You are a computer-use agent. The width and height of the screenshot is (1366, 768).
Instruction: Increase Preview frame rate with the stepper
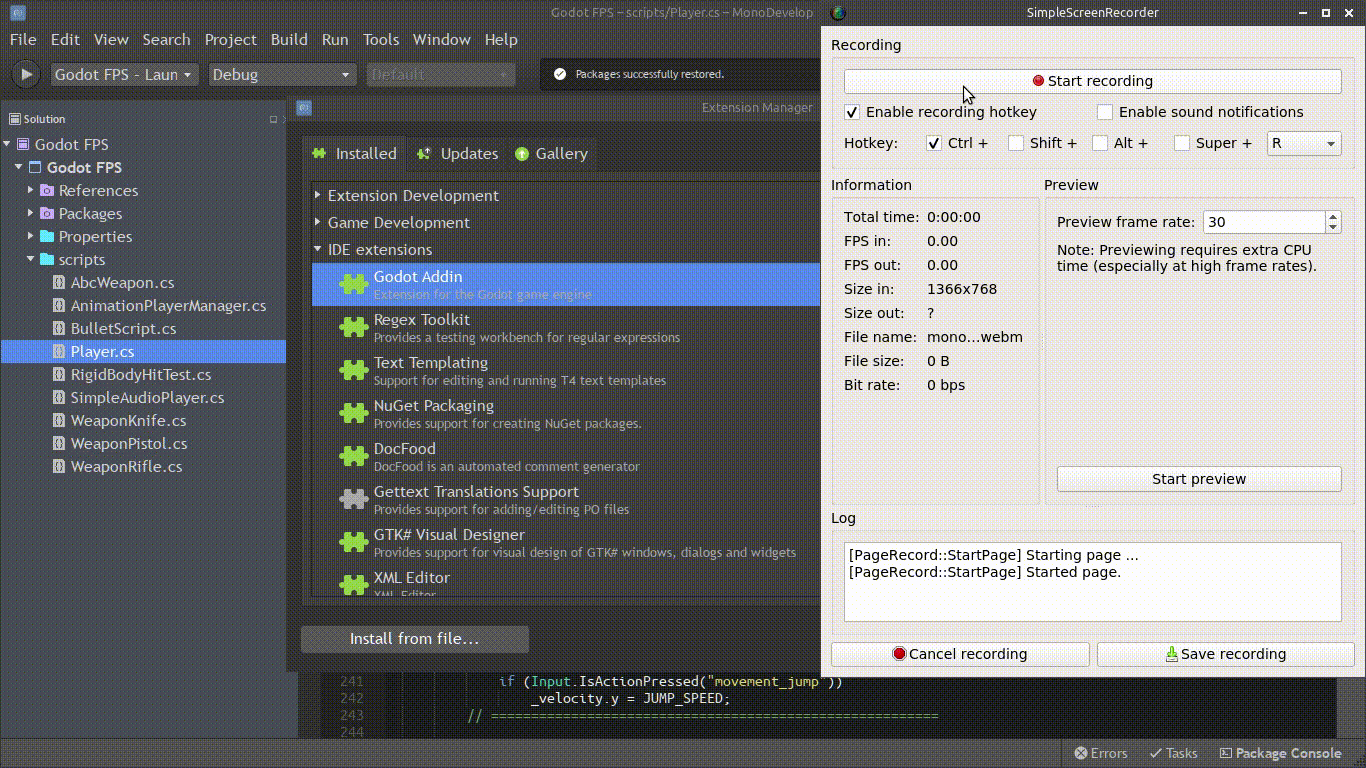1333,216
